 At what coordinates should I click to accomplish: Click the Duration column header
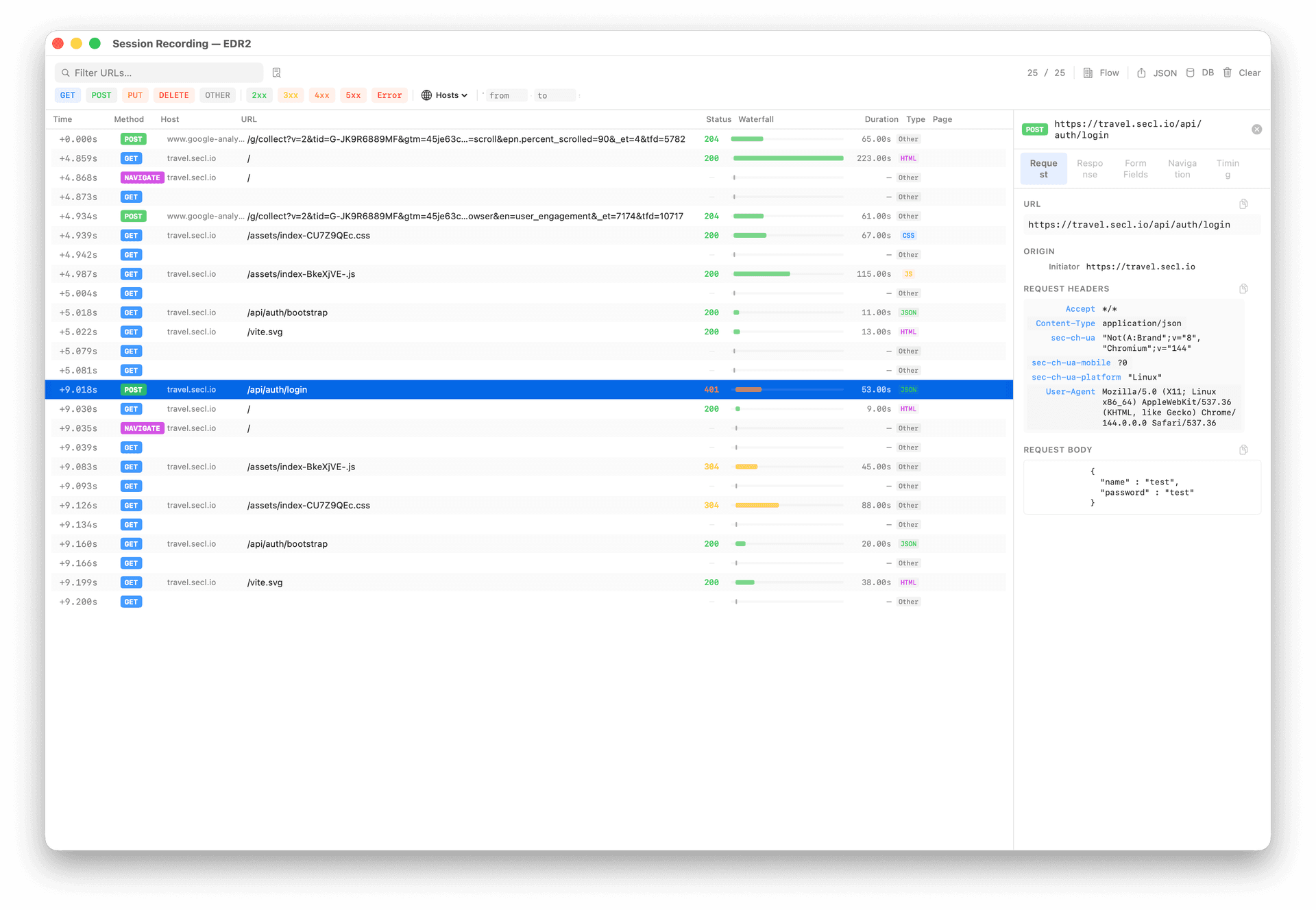point(881,119)
